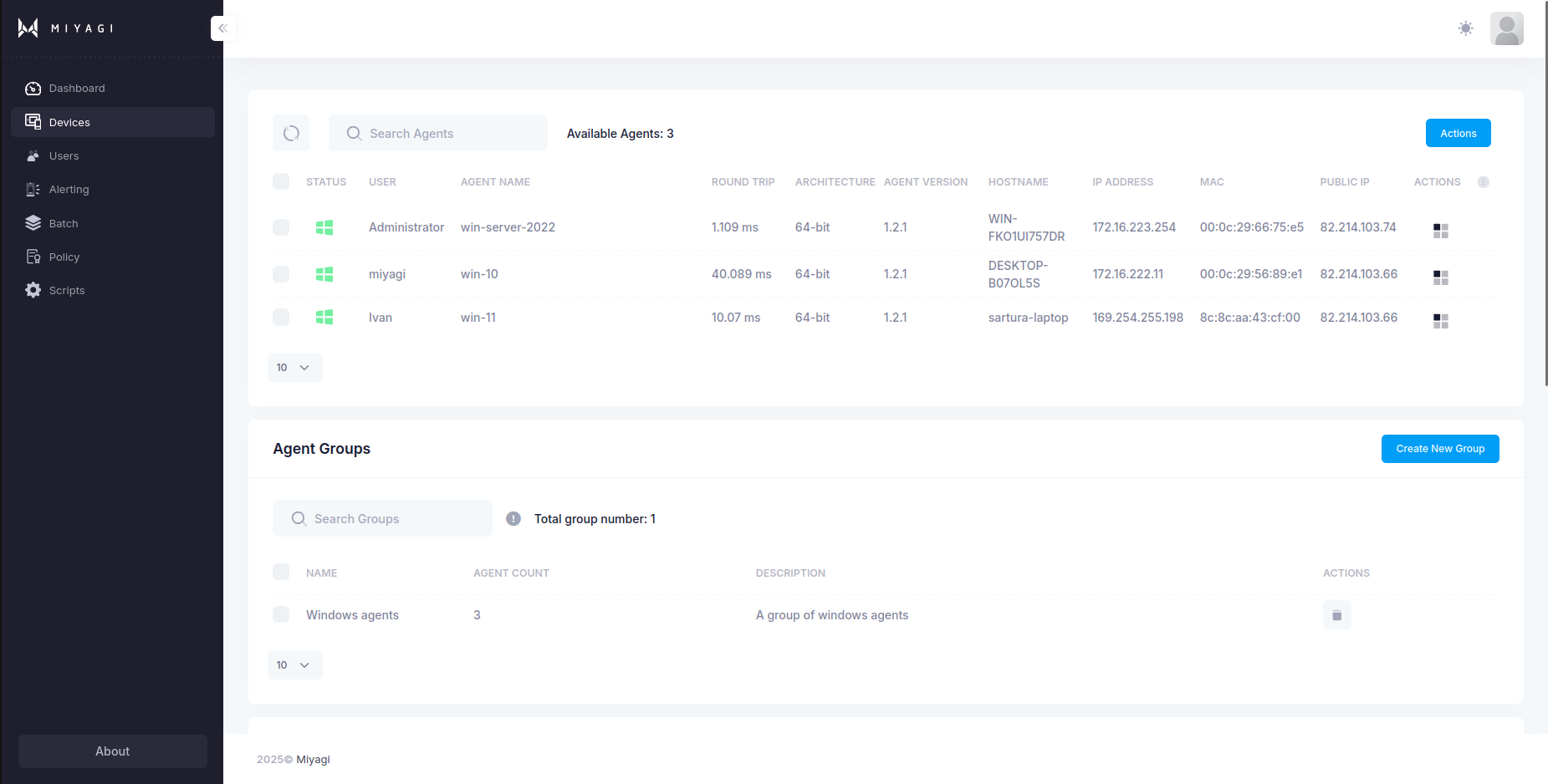Open the groups table page size dropdown
This screenshot has width=1548, height=784.
pyautogui.click(x=294, y=665)
